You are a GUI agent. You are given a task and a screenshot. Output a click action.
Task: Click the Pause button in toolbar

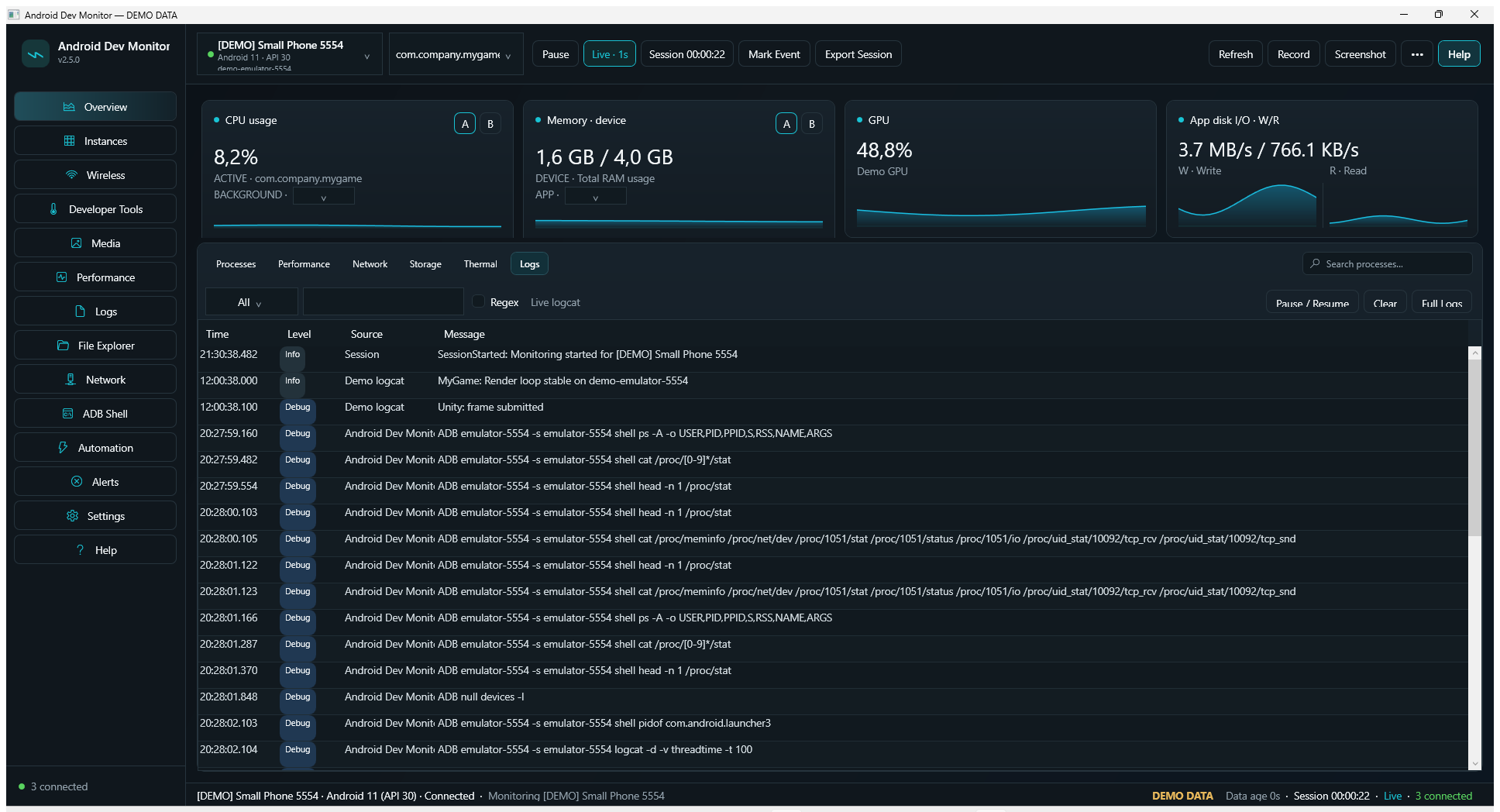[x=556, y=54]
